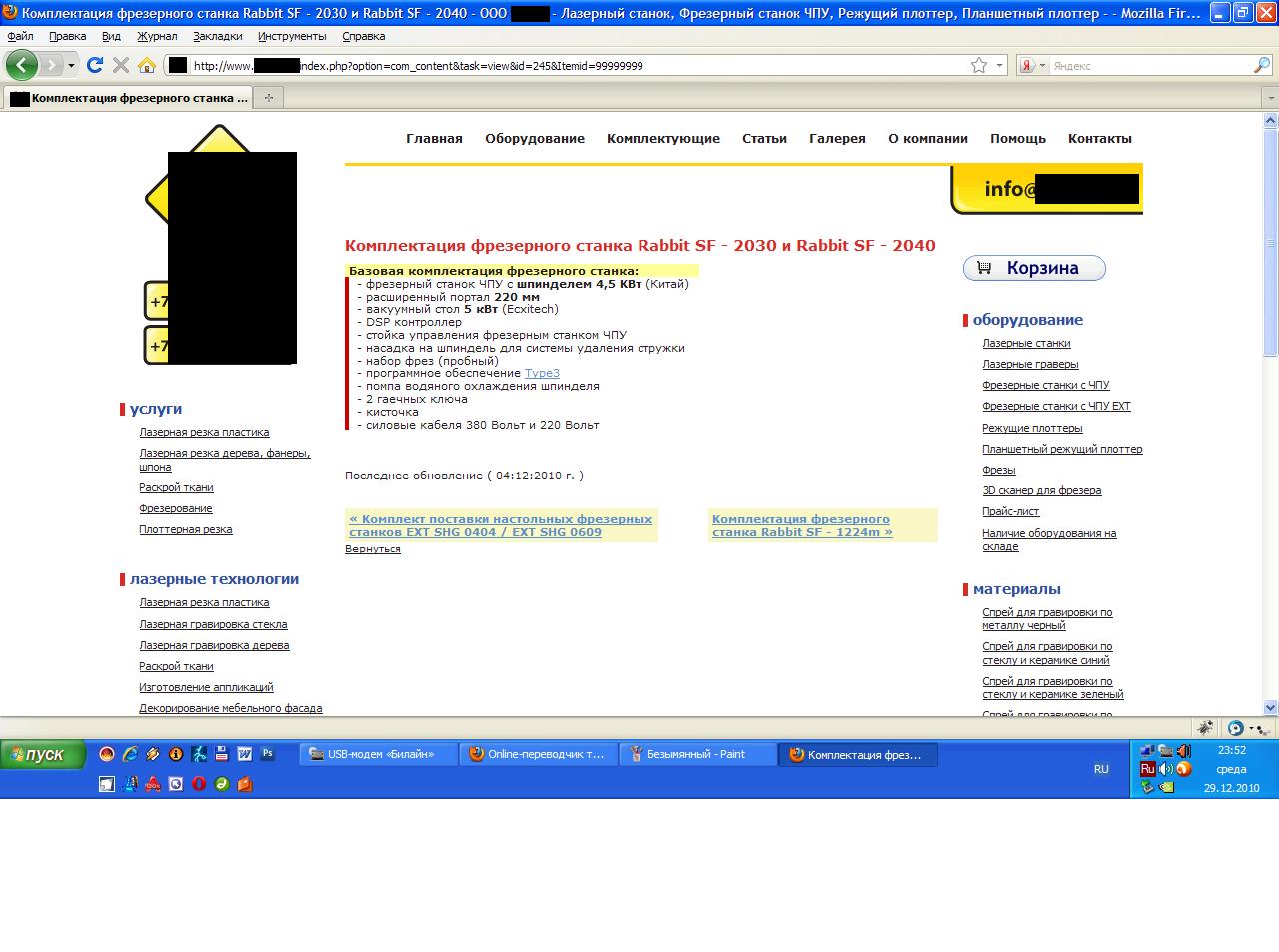Launch Word from quick launch W icon
This screenshot has height=952, width=1279.
(245, 754)
